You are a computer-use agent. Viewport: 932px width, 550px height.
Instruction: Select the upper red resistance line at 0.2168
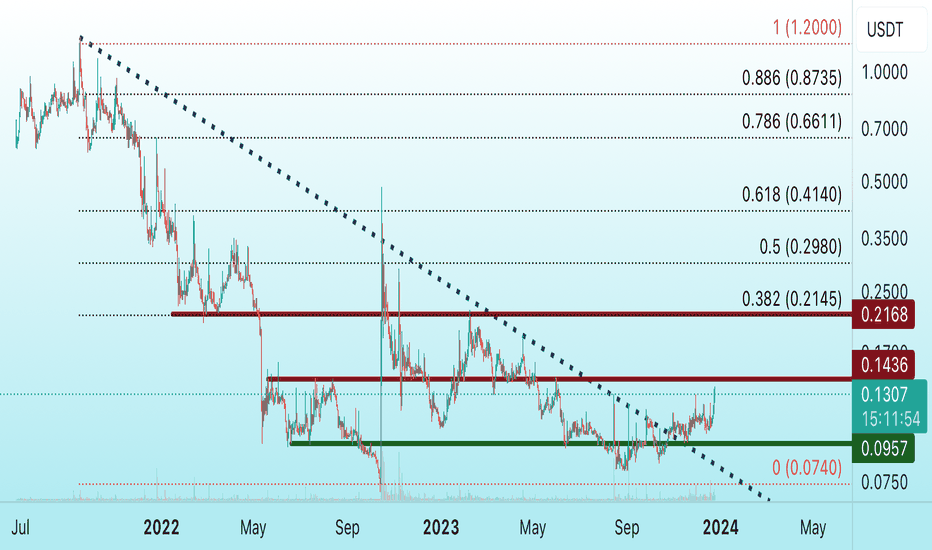511,314
